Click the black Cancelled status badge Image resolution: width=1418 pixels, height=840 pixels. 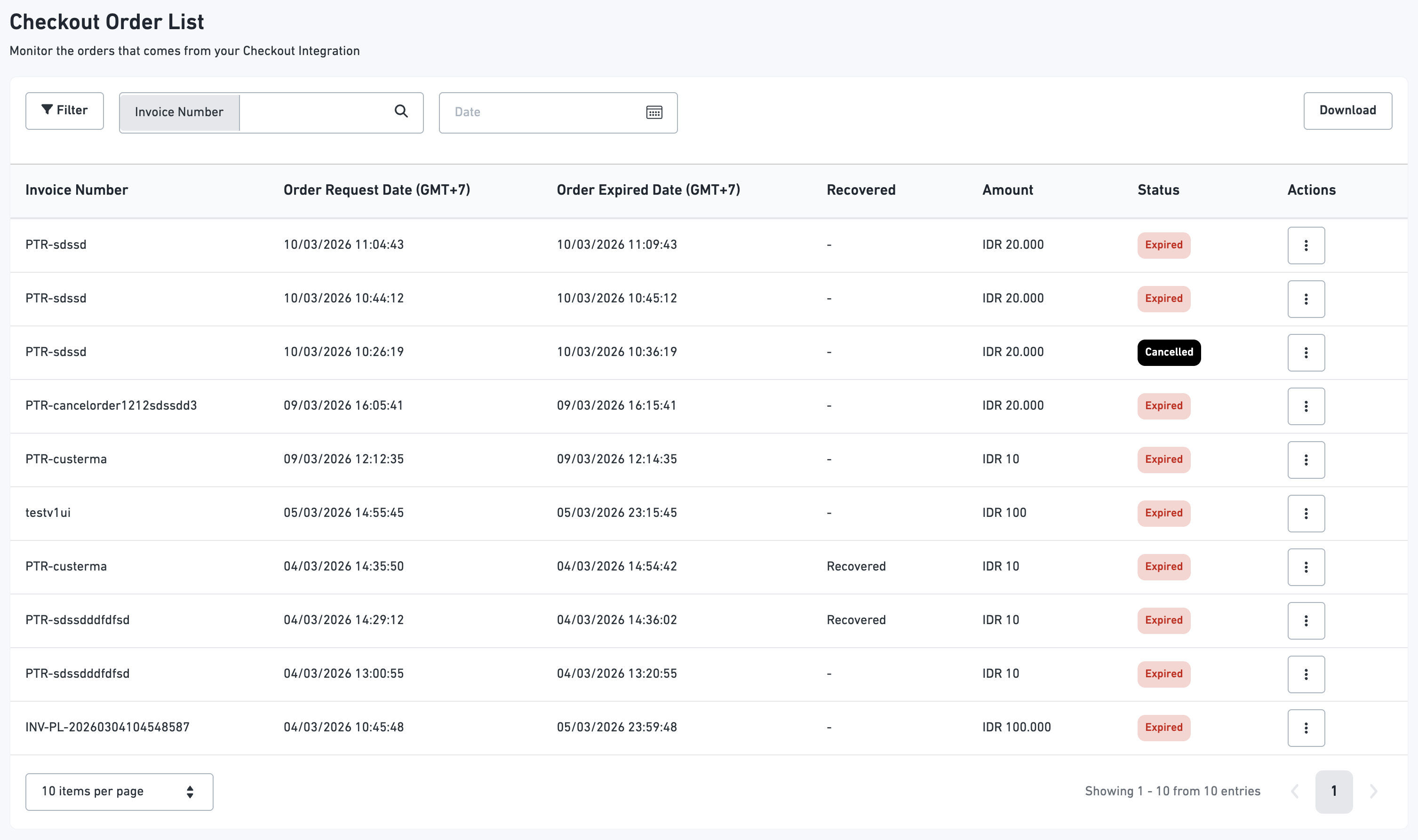[1168, 352]
